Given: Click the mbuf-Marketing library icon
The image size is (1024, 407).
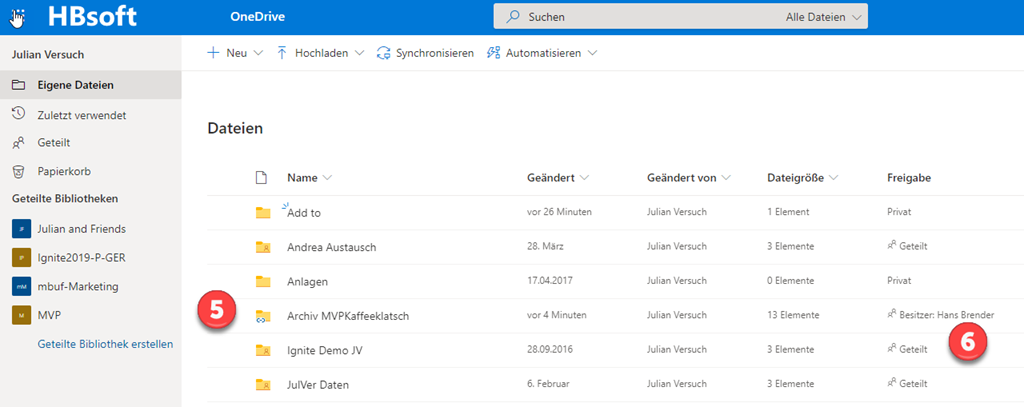Looking at the screenshot, I should pos(21,286).
